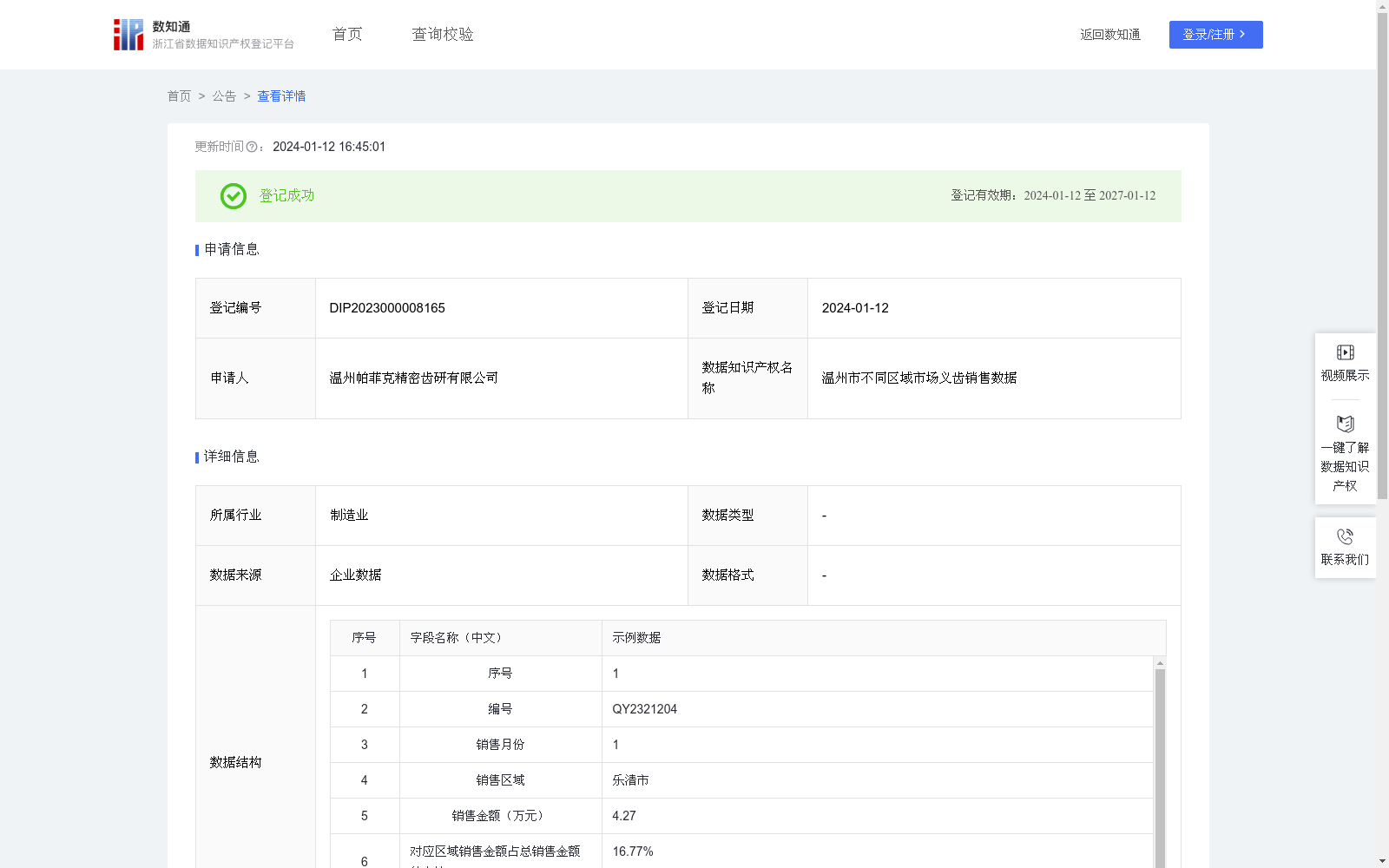Image resolution: width=1389 pixels, height=868 pixels.
Task: Click the 申请信息 section heading
Action: point(232,250)
